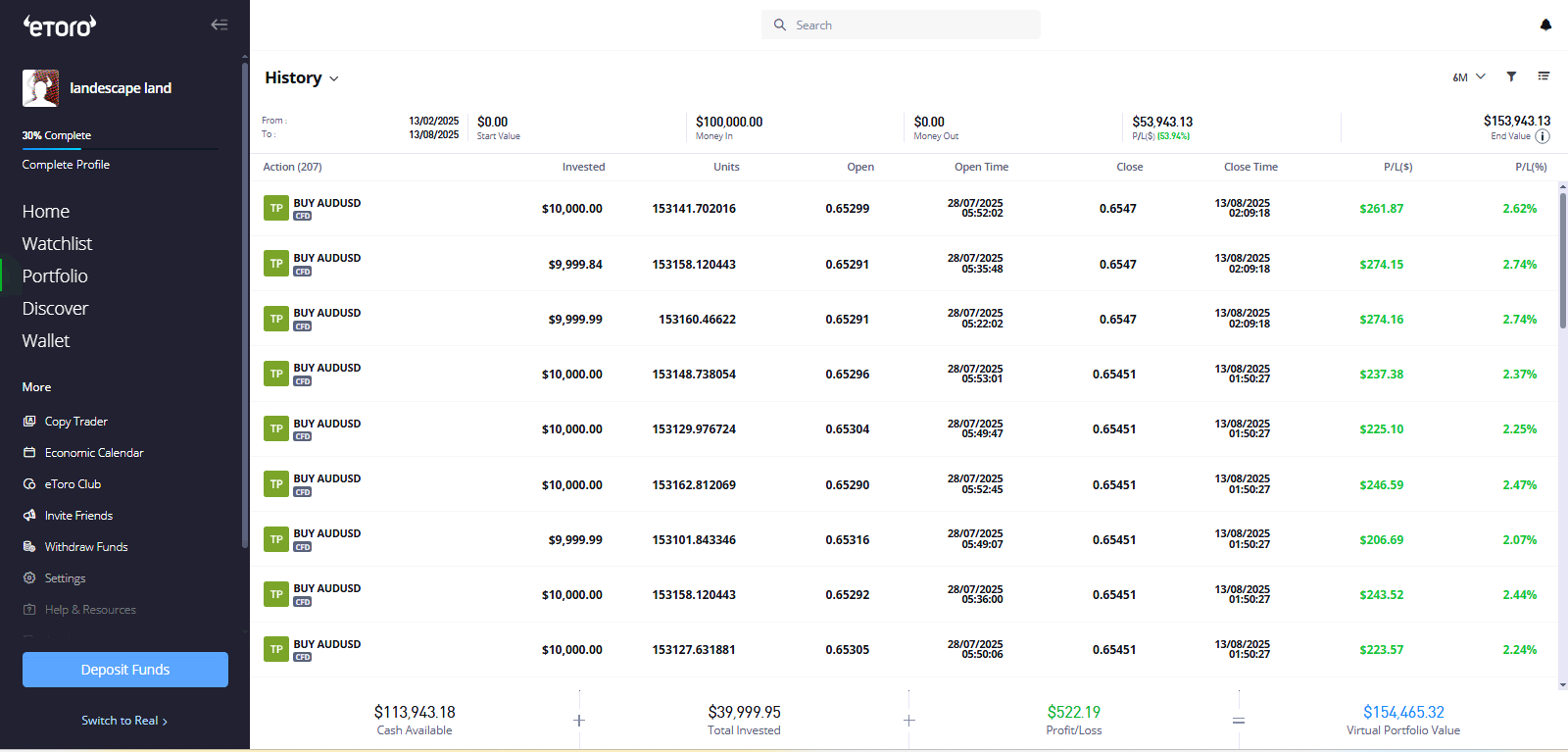This screenshot has height=752, width=1568.
Task: Open eToro Club page
Action: pyautogui.click(x=73, y=484)
